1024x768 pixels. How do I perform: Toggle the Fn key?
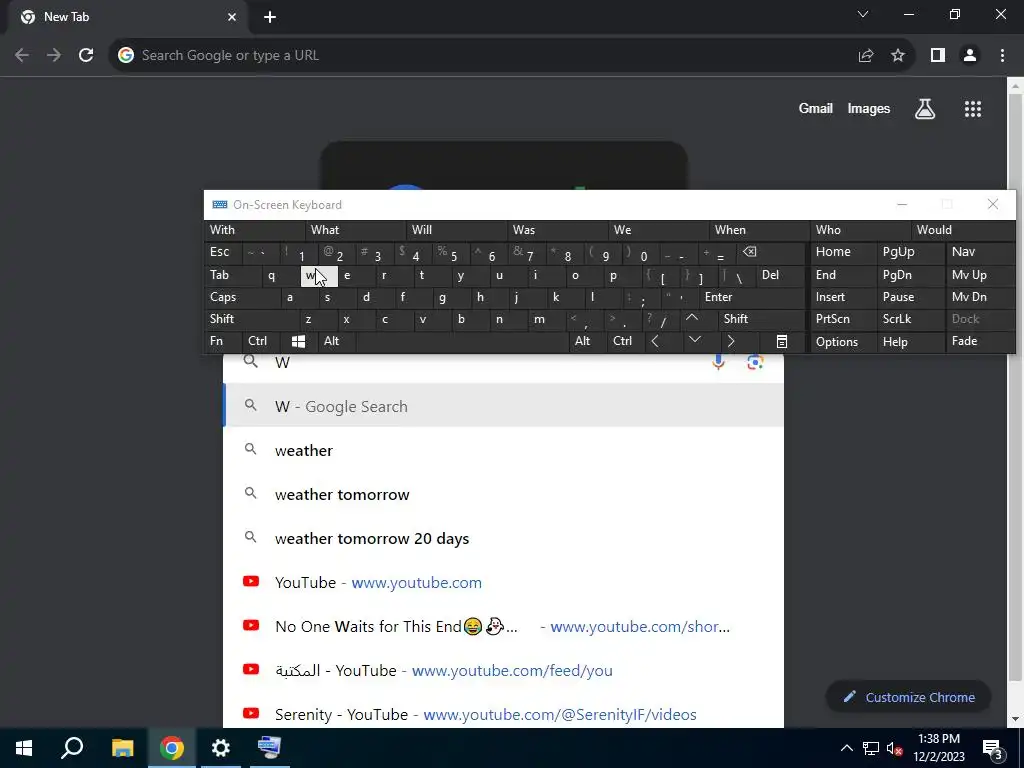[x=223, y=341]
